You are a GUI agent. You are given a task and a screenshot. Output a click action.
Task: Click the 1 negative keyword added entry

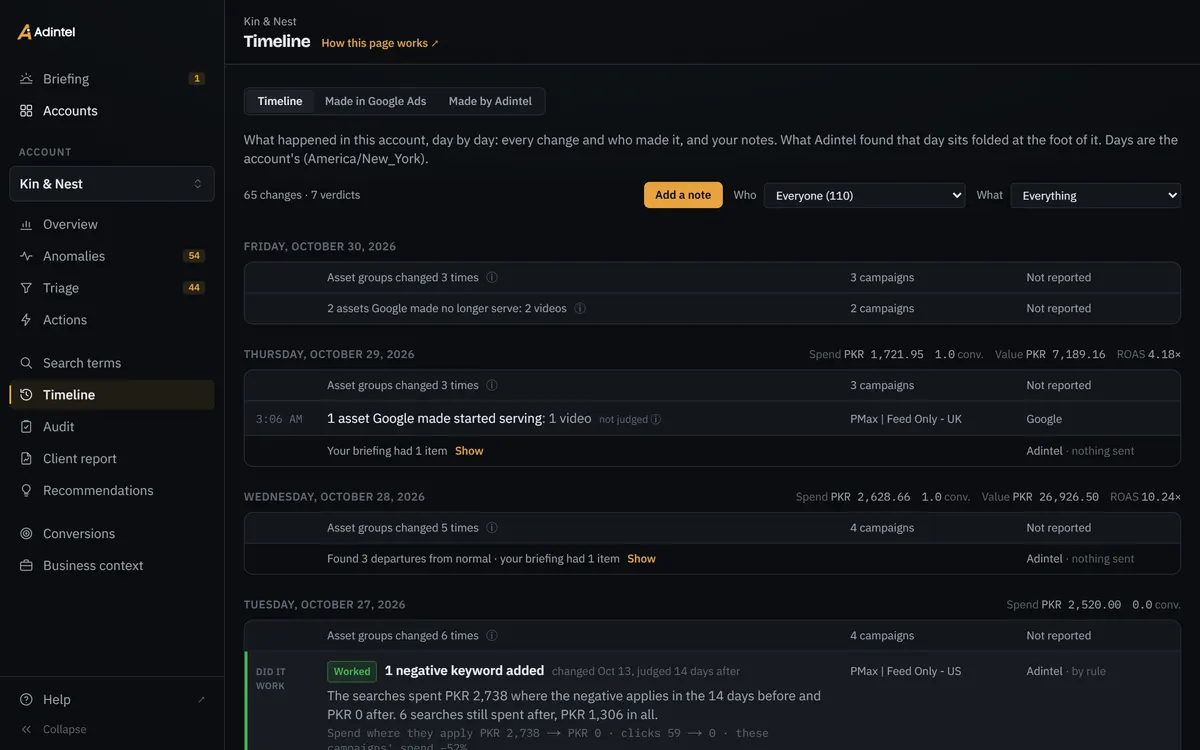point(464,671)
